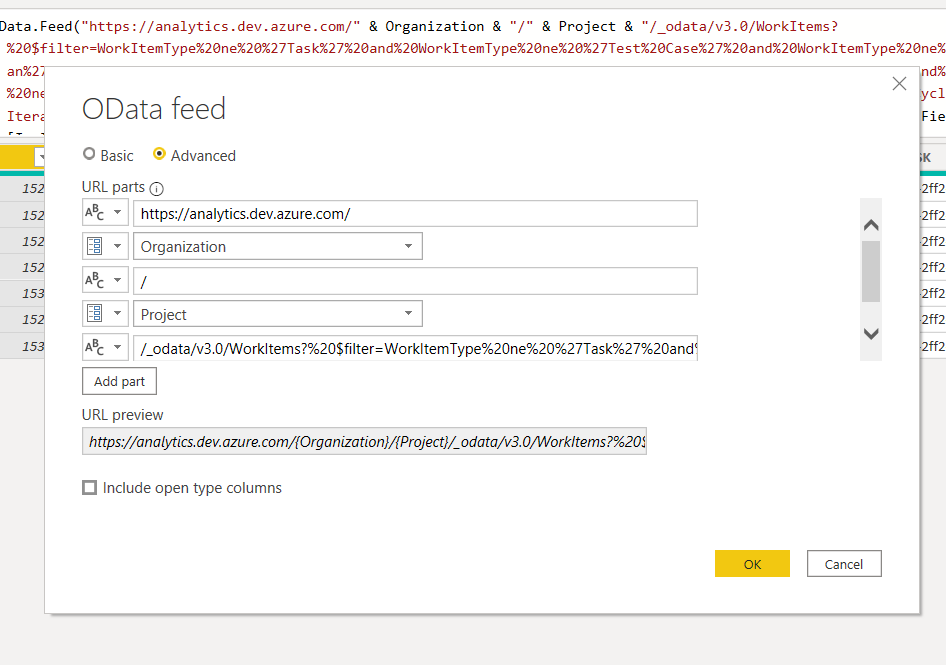Click the URL preview box
The height and width of the screenshot is (665, 946).
[364, 442]
